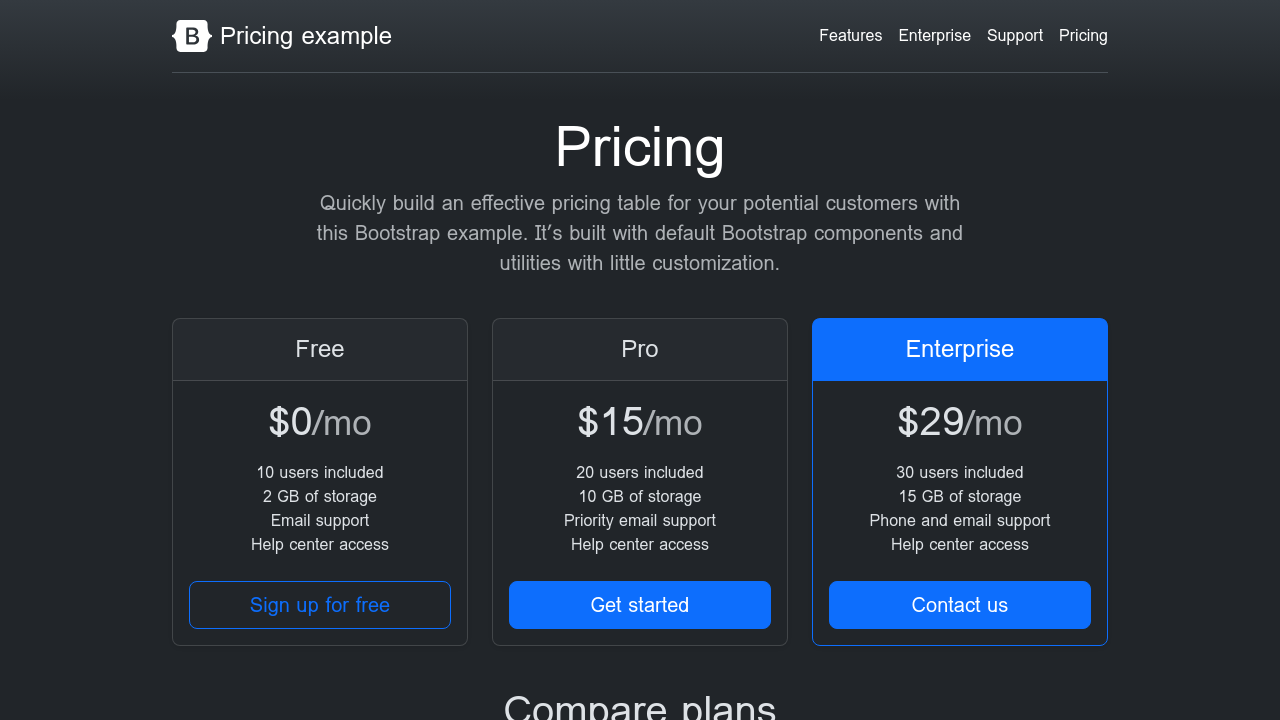Click the $29/mo price

pyautogui.click(x=960, y=422)
